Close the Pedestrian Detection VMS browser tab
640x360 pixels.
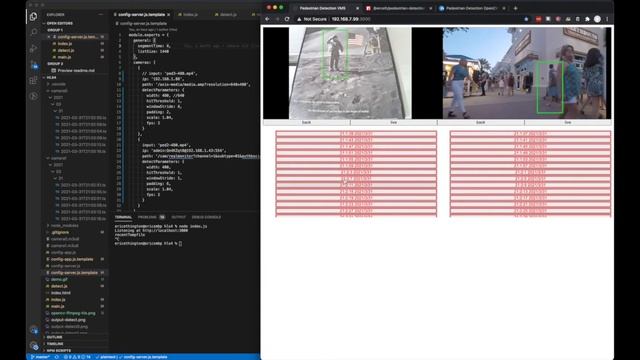pyautogui.click(x=358, y=8)
